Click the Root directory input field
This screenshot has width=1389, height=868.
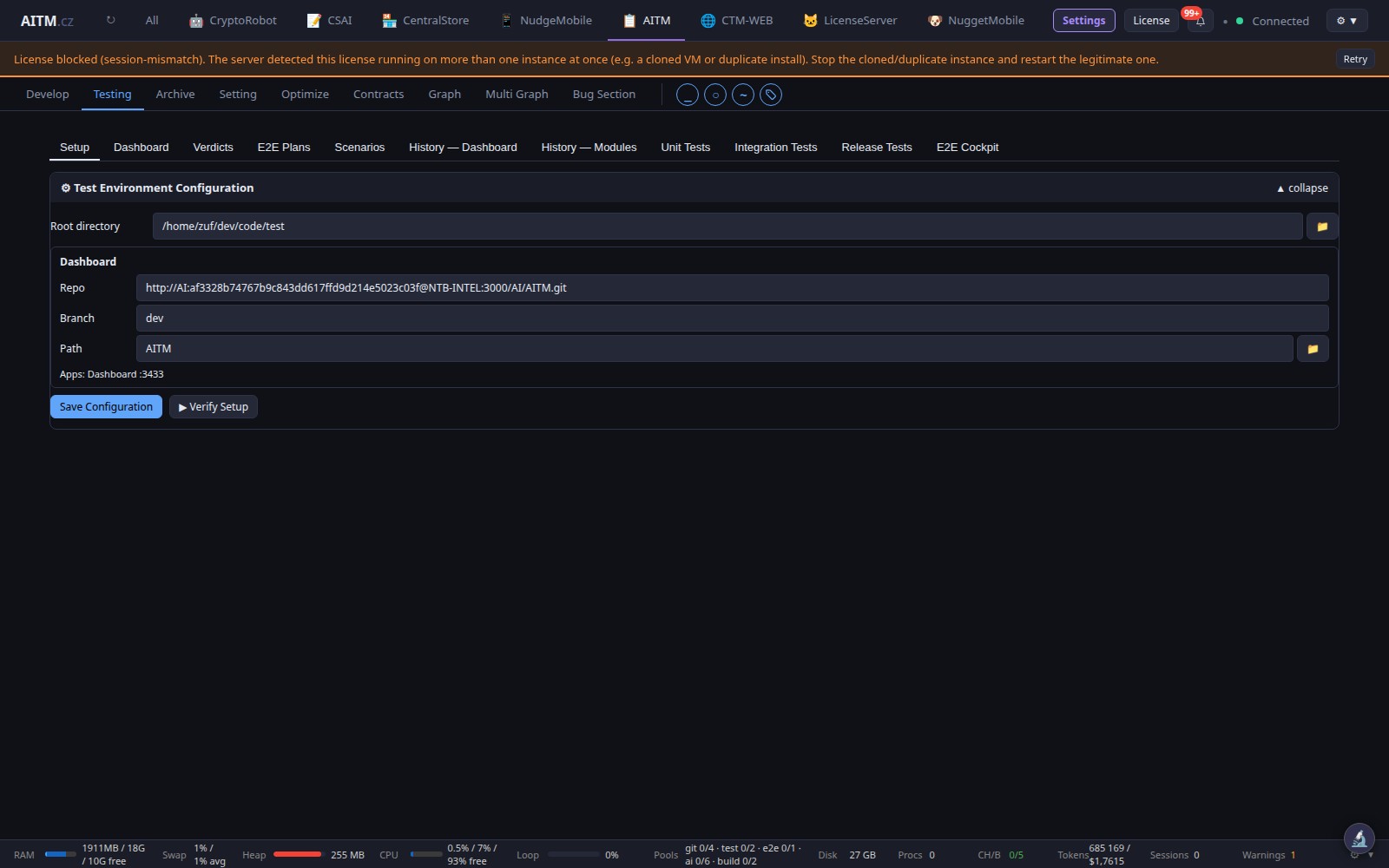pyautogui.click(x=727, y=226)
